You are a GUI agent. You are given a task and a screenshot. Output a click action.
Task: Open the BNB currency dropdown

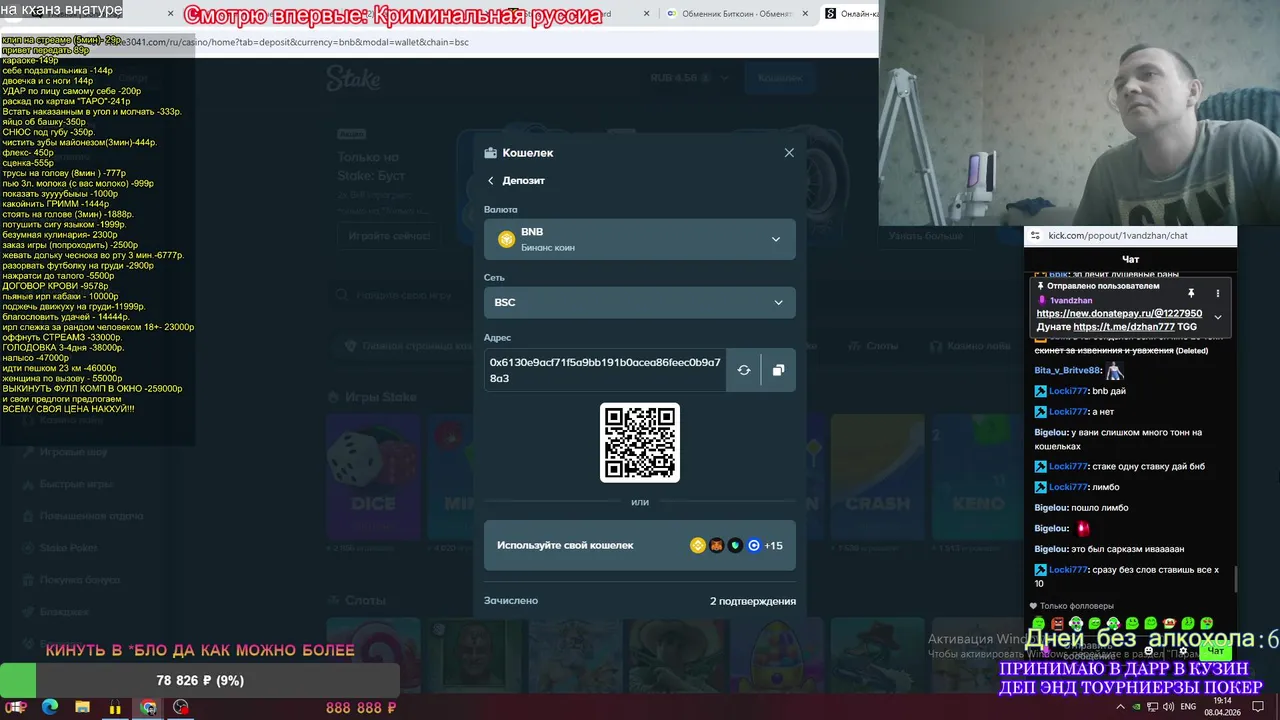pos(640,239)
